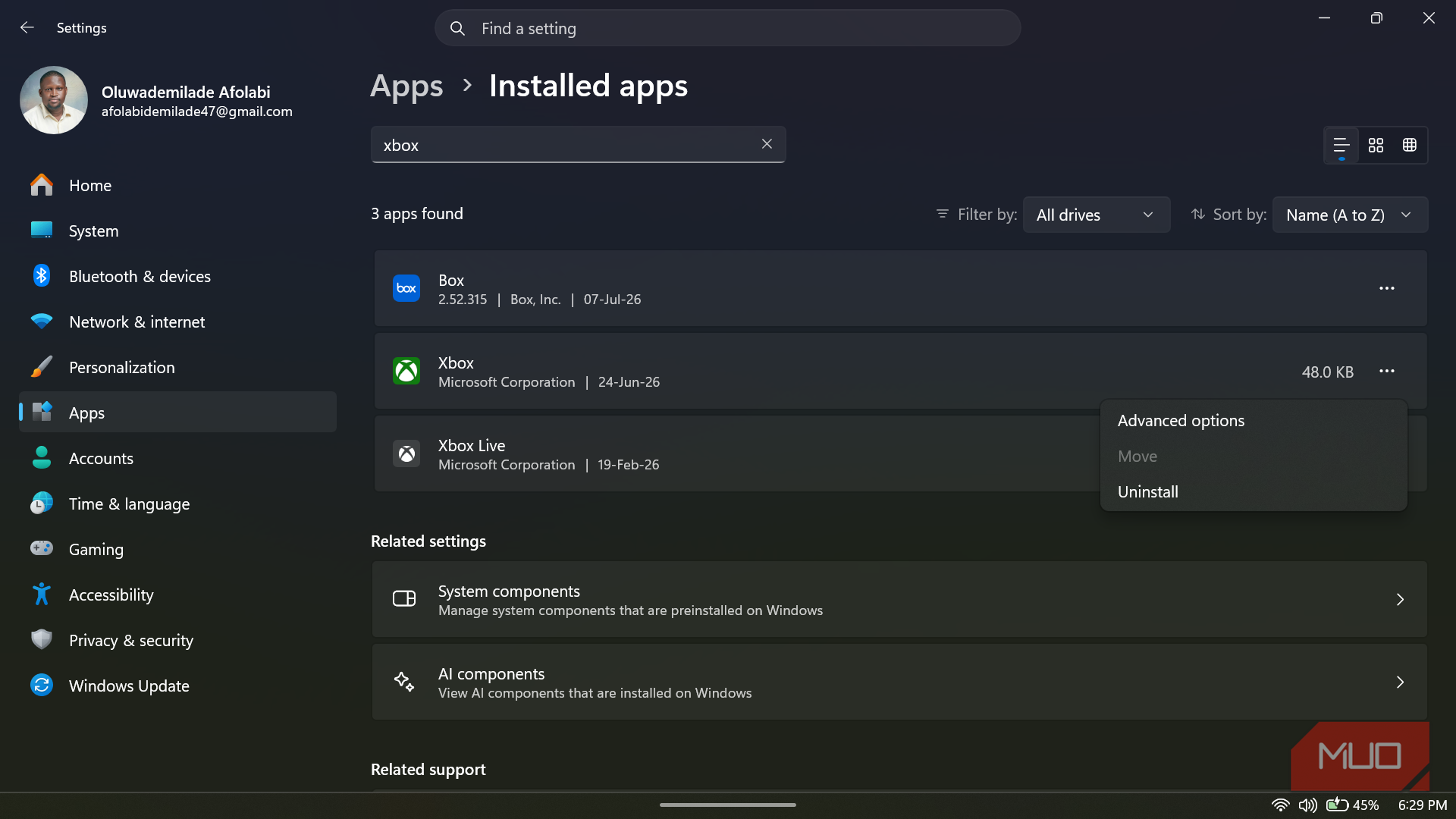The width and height of the screenshot is (1456, 819).
Task: Go to Bluetooth & devices settings
Action: click(x=177, y=276)
